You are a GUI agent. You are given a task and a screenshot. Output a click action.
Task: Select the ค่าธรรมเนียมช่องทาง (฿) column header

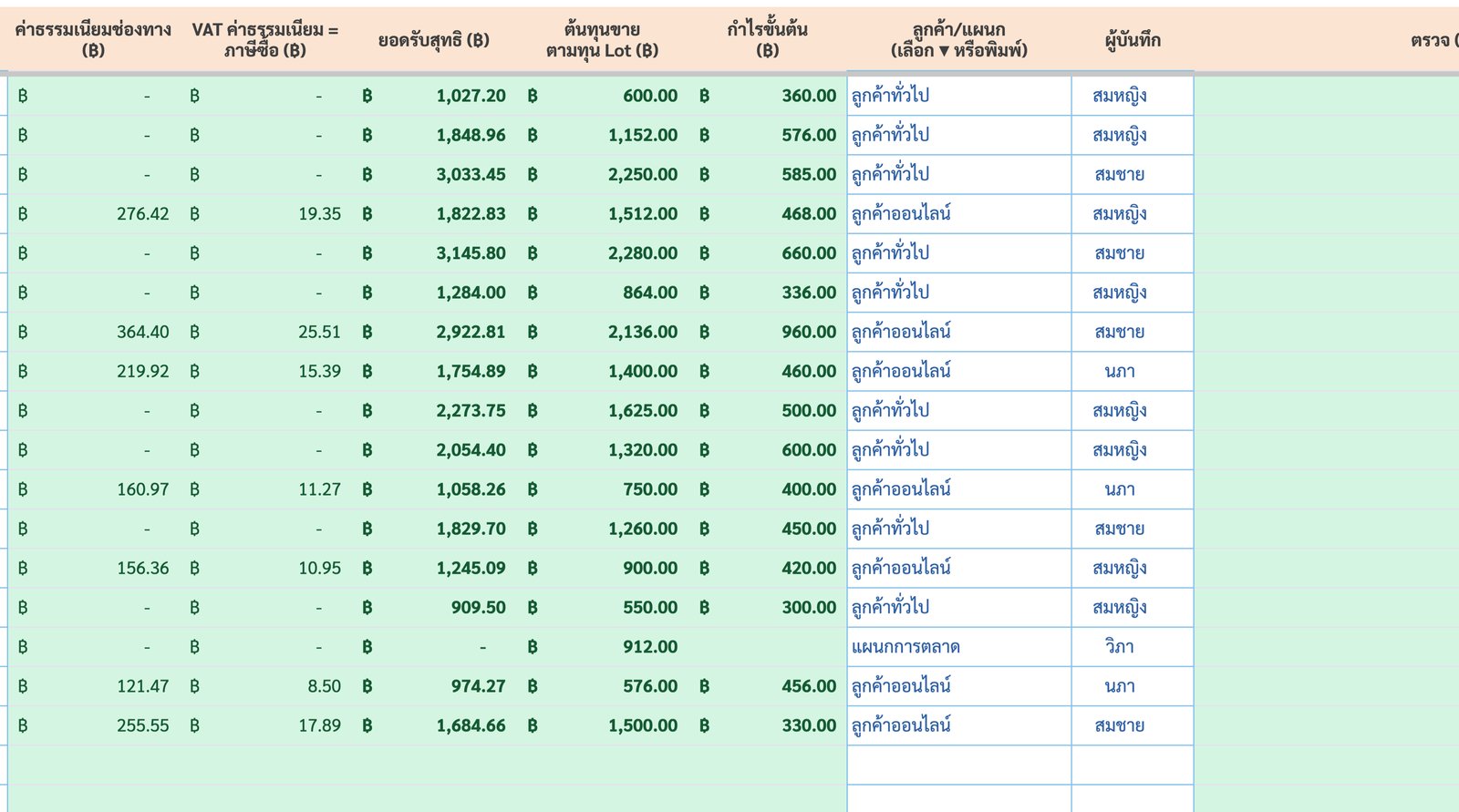point(93,40)
